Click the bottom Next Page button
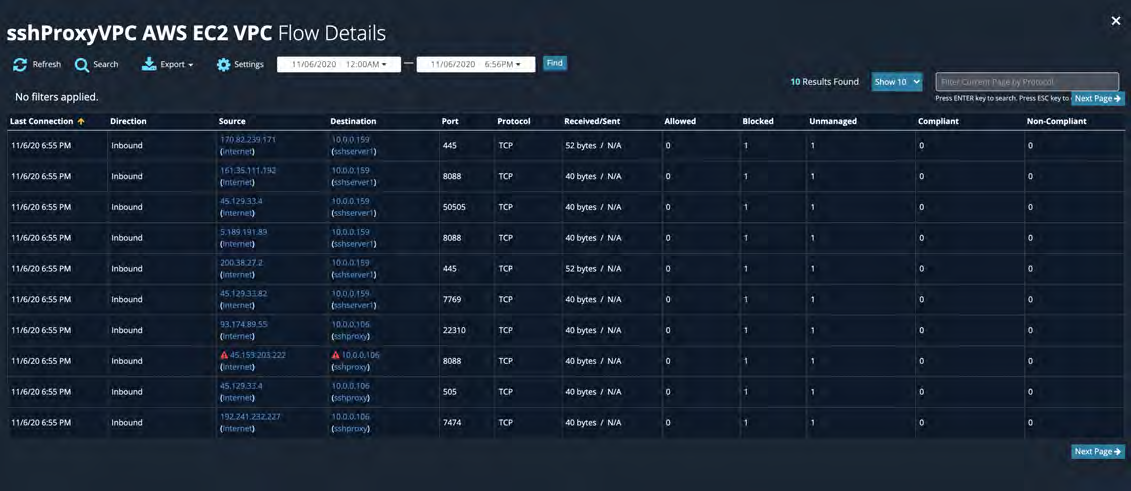The image size is (1131, 491). pyautogui.click(x=1098, y=451)
